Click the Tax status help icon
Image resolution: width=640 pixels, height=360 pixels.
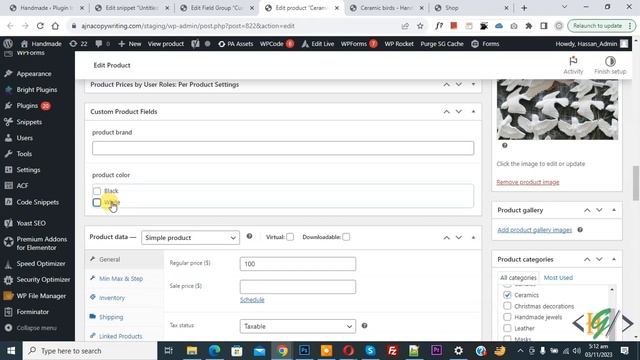click(364, 326)
